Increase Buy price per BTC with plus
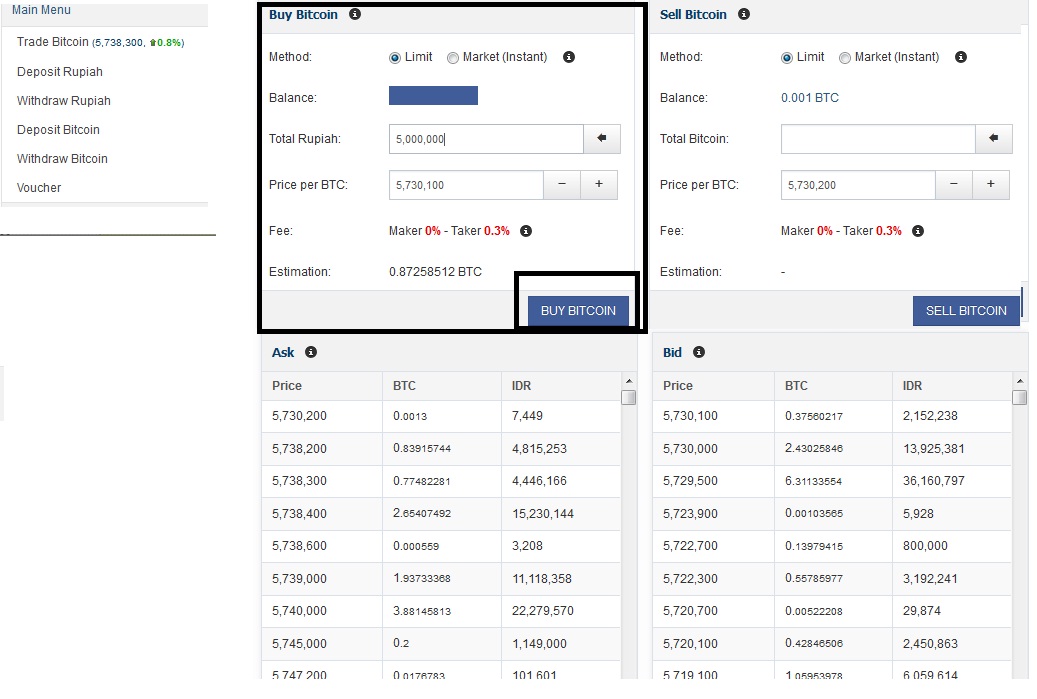 (599, 185)
